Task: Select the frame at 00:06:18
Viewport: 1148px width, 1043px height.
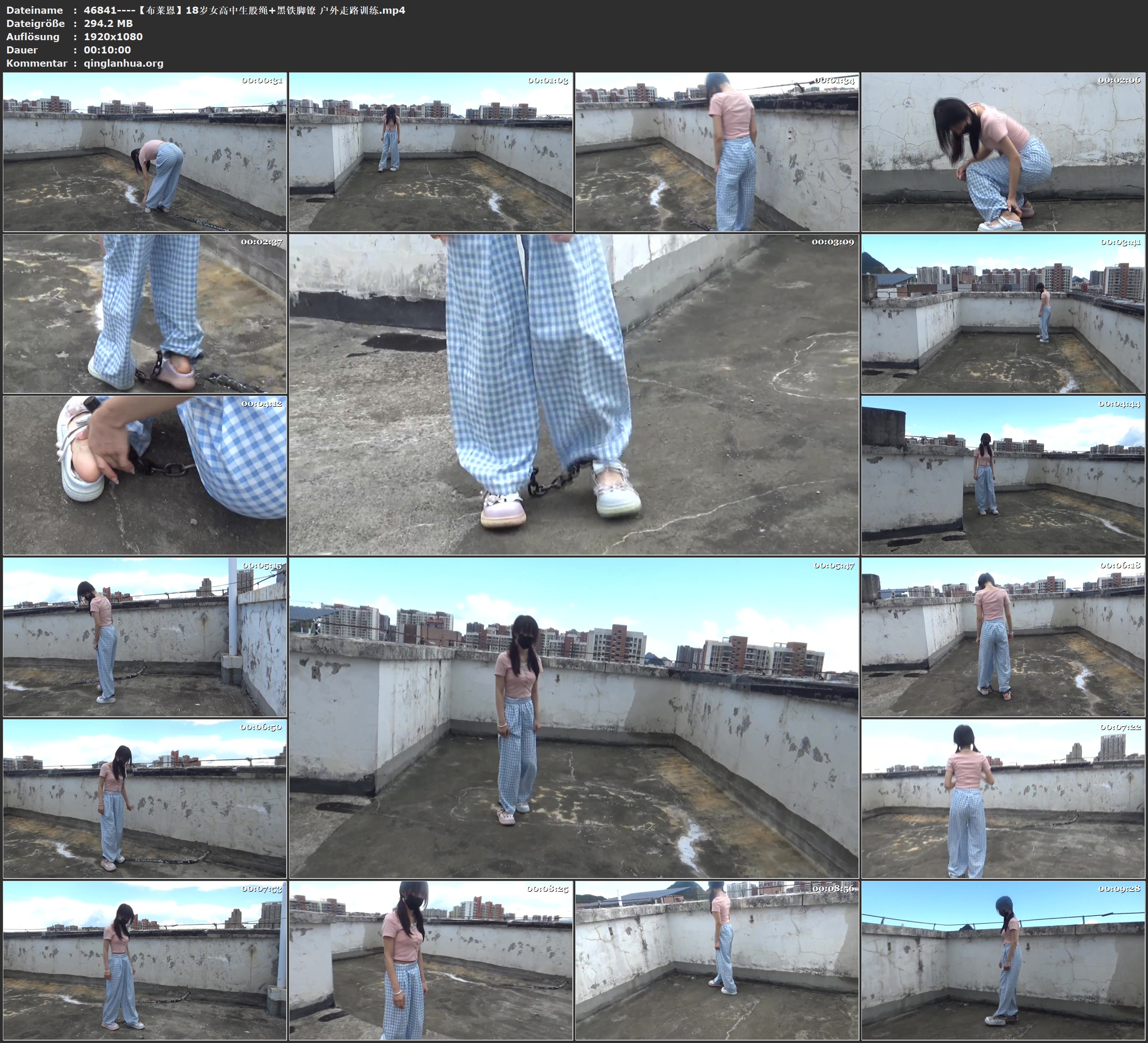Action: coord(1003,636)
